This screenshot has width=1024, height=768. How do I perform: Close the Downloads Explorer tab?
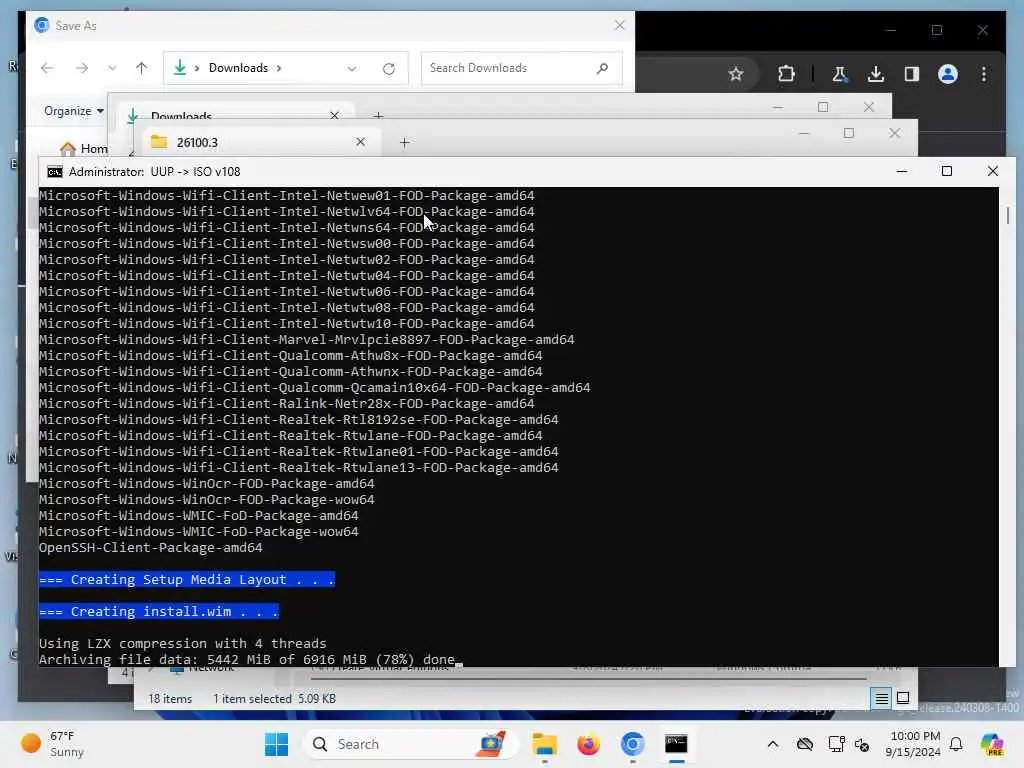coord(334,116)
